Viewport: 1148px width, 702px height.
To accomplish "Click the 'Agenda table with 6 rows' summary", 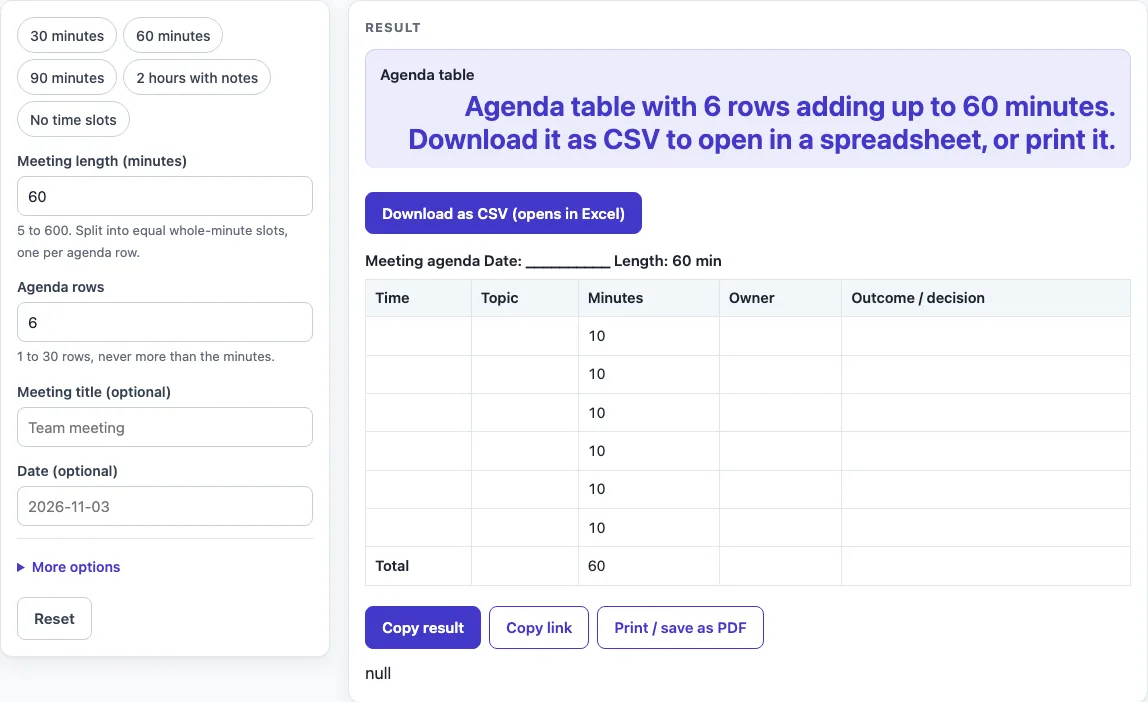I will click(x=761, y=123).
